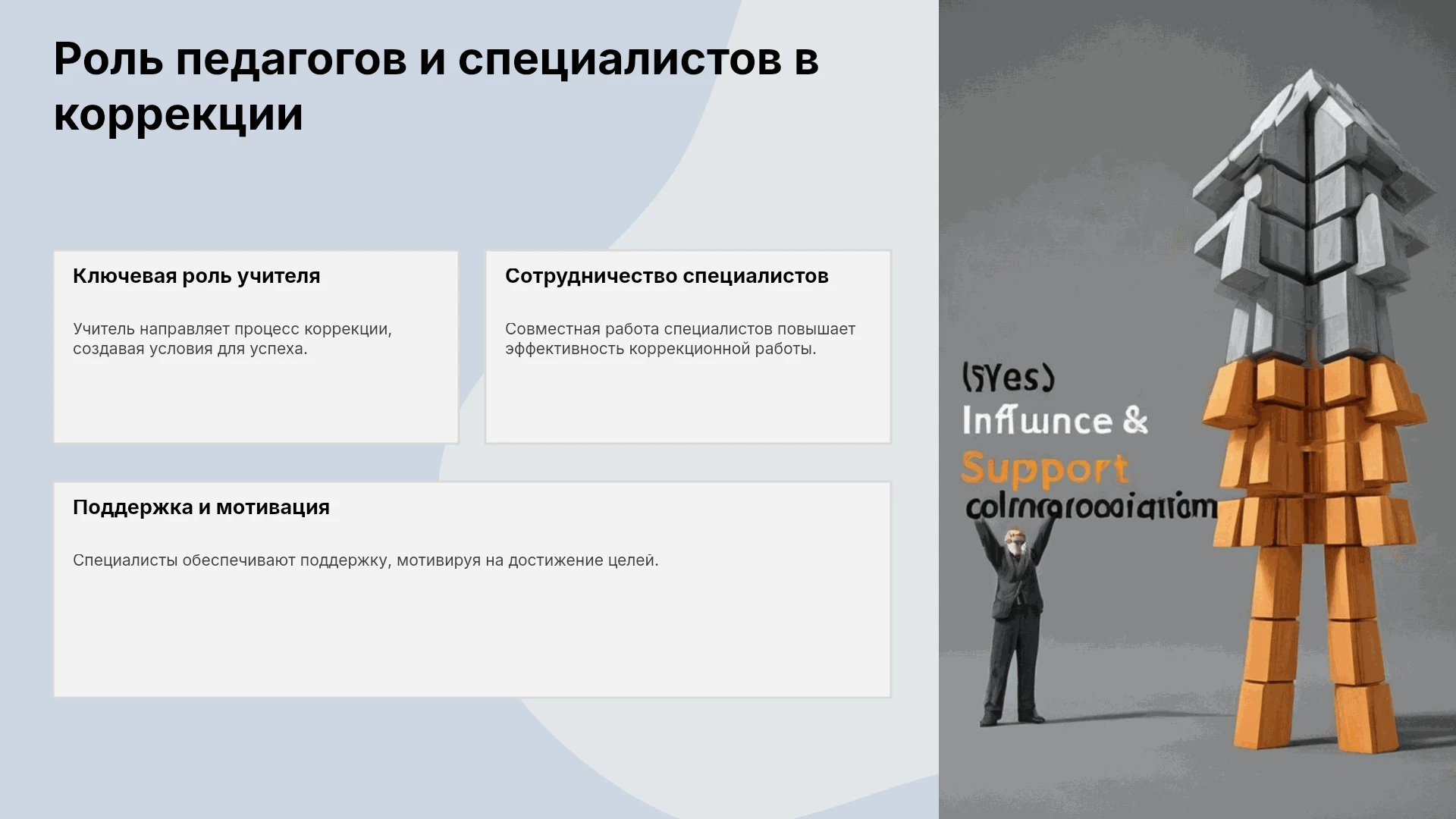Select the black garbled text line in image
This screenshot has width=1456, height=819.
(x=1091, y=507)
